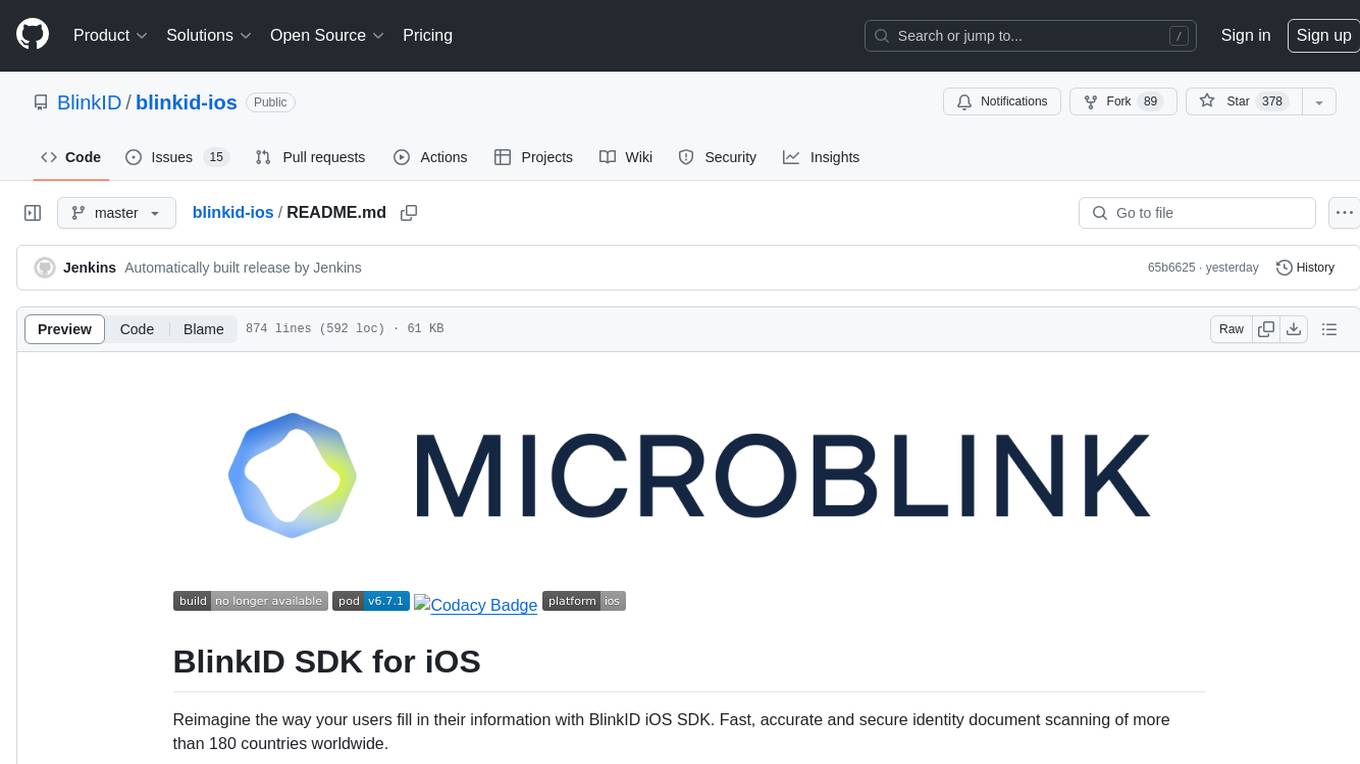
Task: Open the GitHub homepage logo
Action: coord(32,35)
